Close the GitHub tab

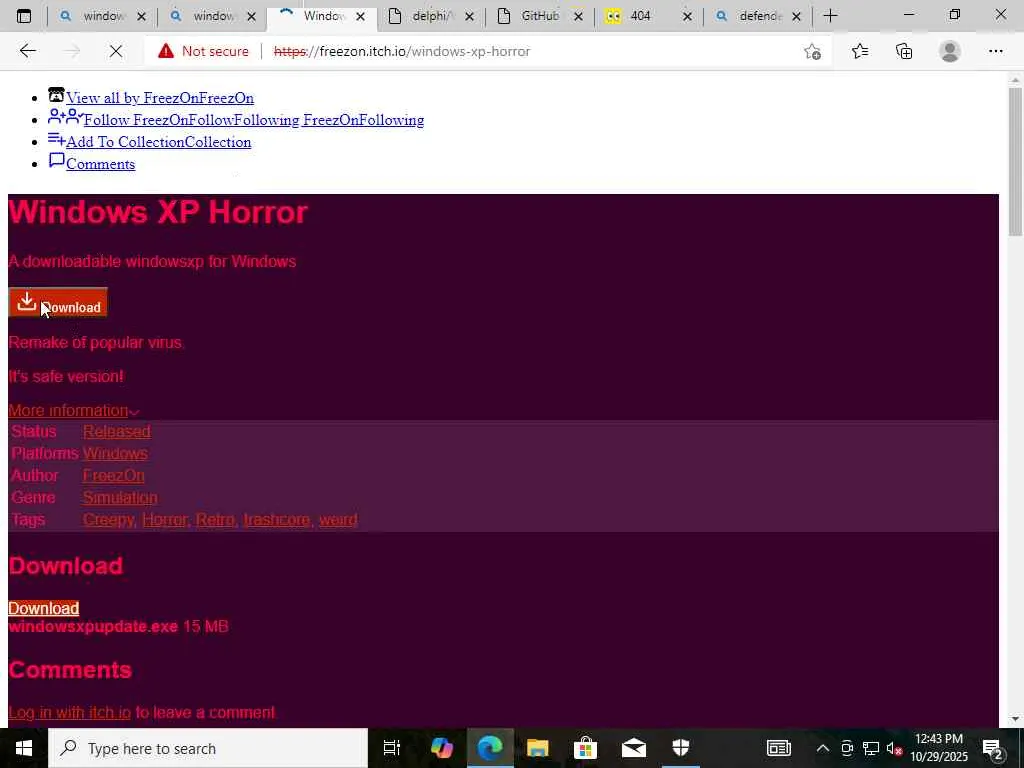pyautogui.click(x=578, y=16)
